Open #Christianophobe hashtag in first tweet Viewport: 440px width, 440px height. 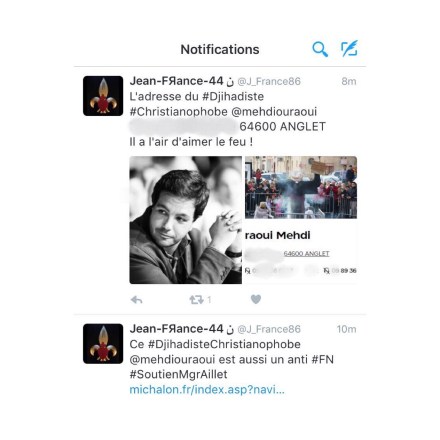click(178, 112)
